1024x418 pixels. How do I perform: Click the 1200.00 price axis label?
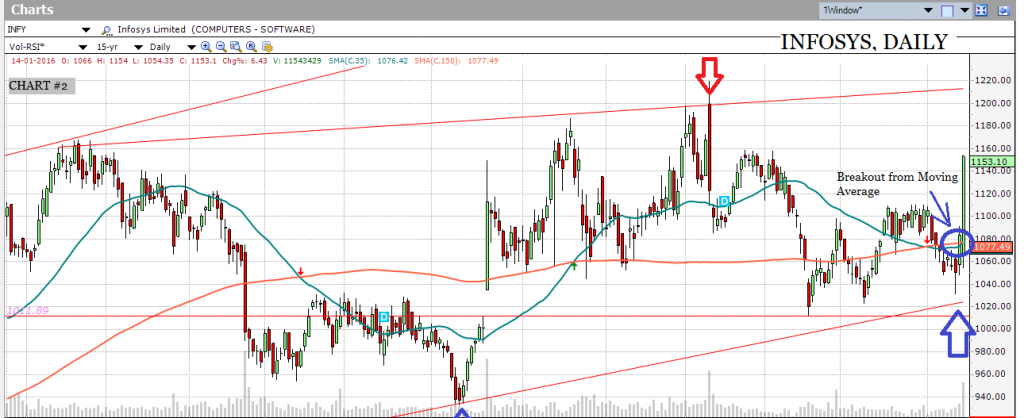coord(991,103)
